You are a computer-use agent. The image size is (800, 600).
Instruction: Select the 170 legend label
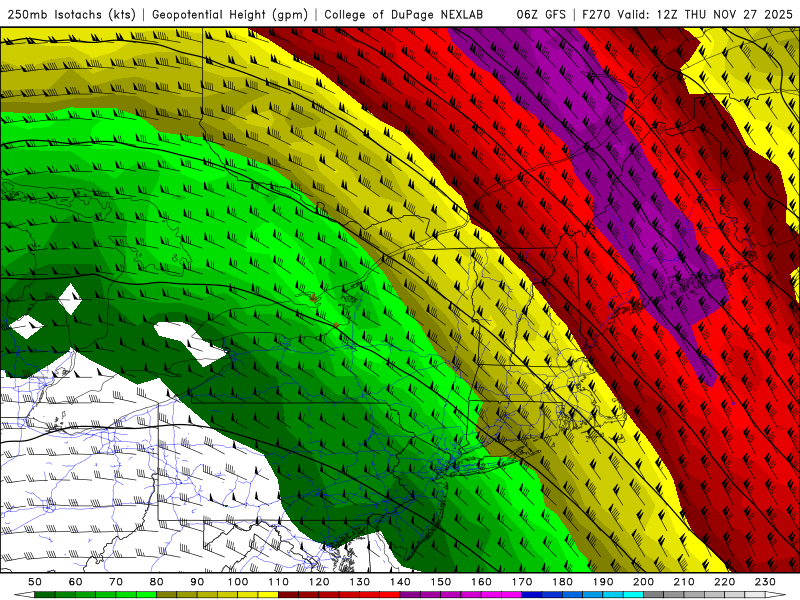[x=522, y=582]
